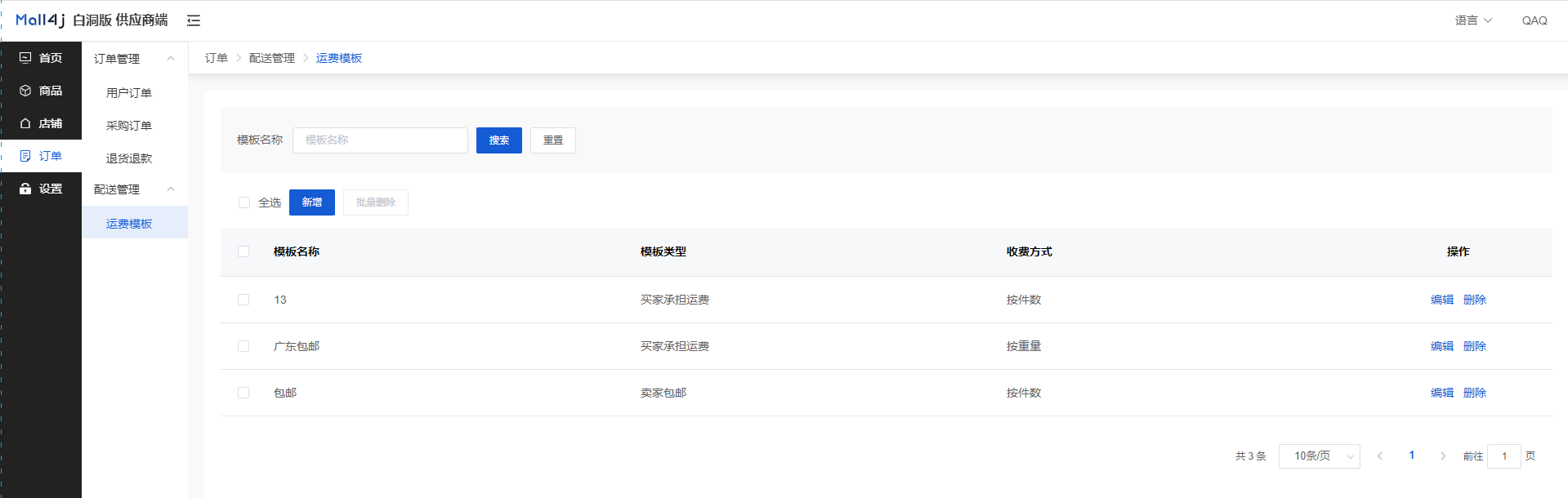Screen dimensions: 1568x498
Task: Click the 卖家包邮 type cell
Action: pos(663,393)
